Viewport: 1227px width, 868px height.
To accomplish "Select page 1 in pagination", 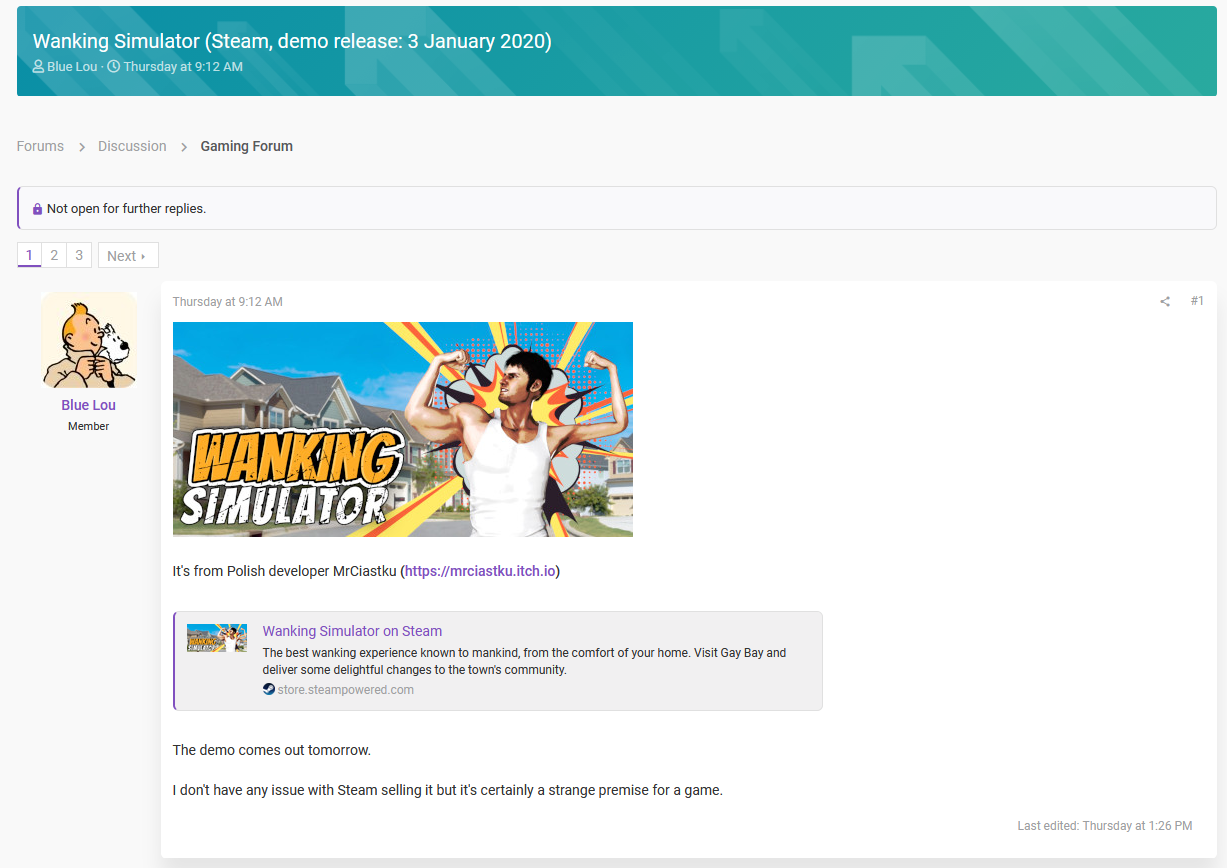I will pyautogui.click(x=29, y=255).
